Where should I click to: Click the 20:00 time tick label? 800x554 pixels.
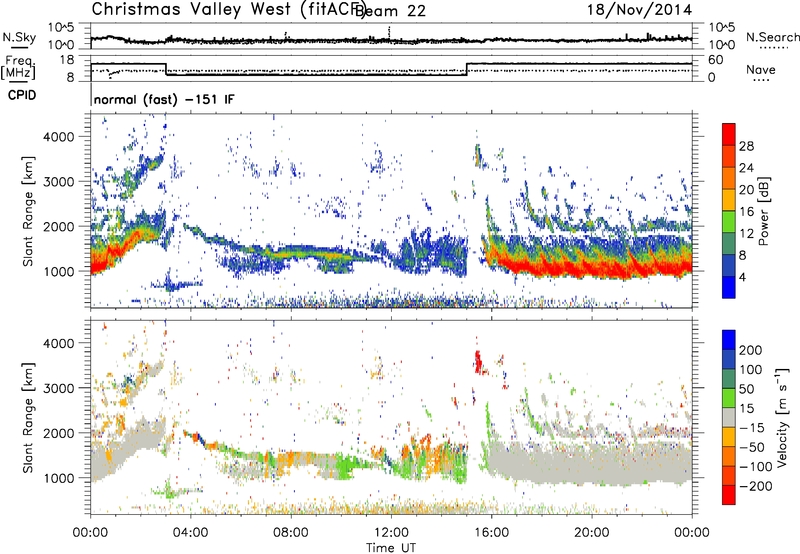591,533
